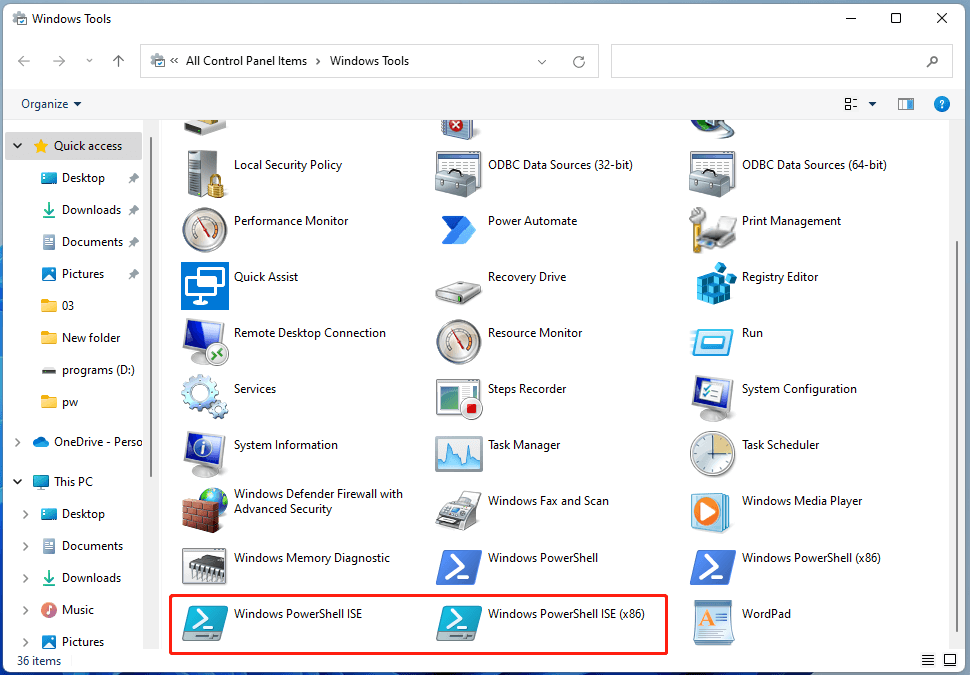Open the WordPad icon
Image resolution: width=970 pixels, height=675 pixels.
point(713,622)
